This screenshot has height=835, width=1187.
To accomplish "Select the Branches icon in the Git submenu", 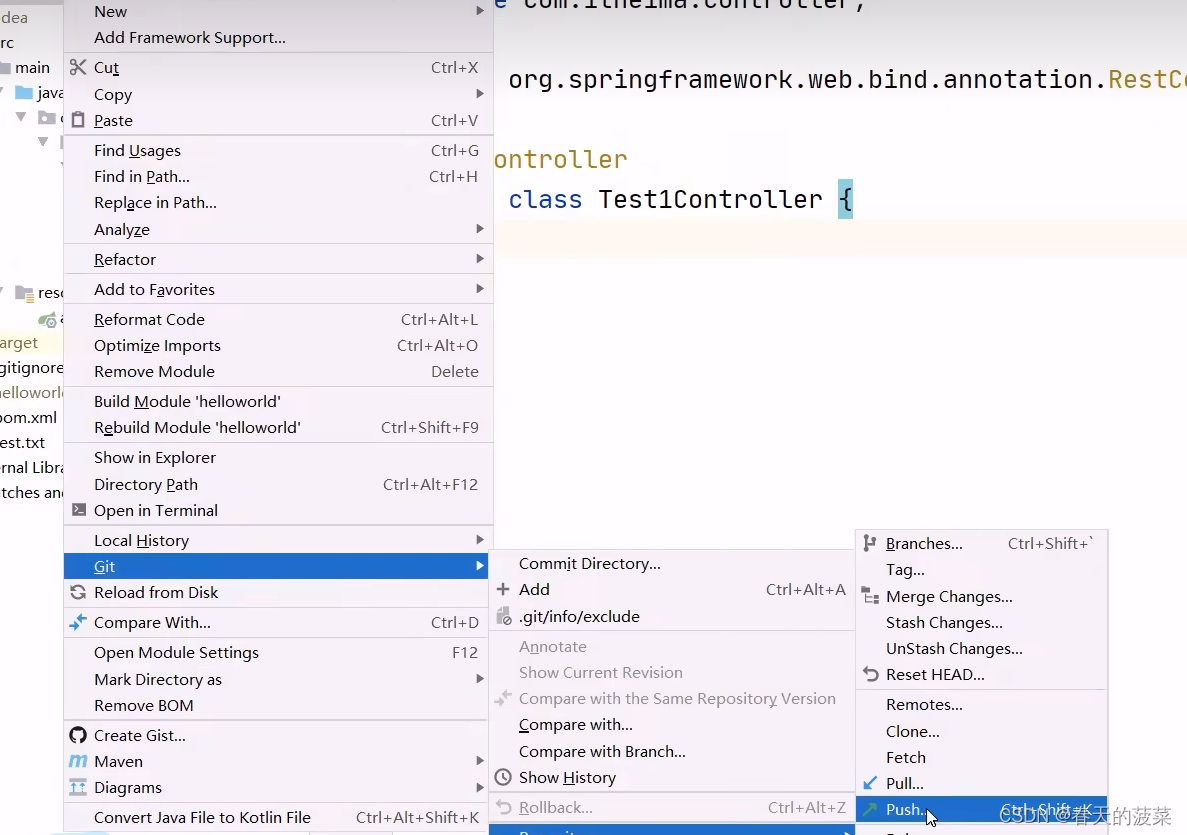I will coord(869,543).
